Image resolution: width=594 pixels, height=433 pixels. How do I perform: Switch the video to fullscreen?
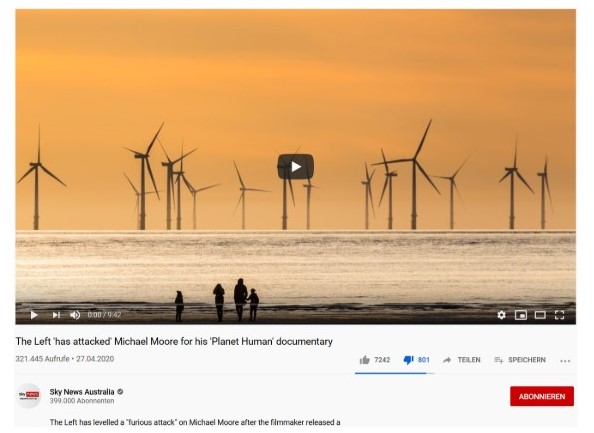[x=560, y=315]
